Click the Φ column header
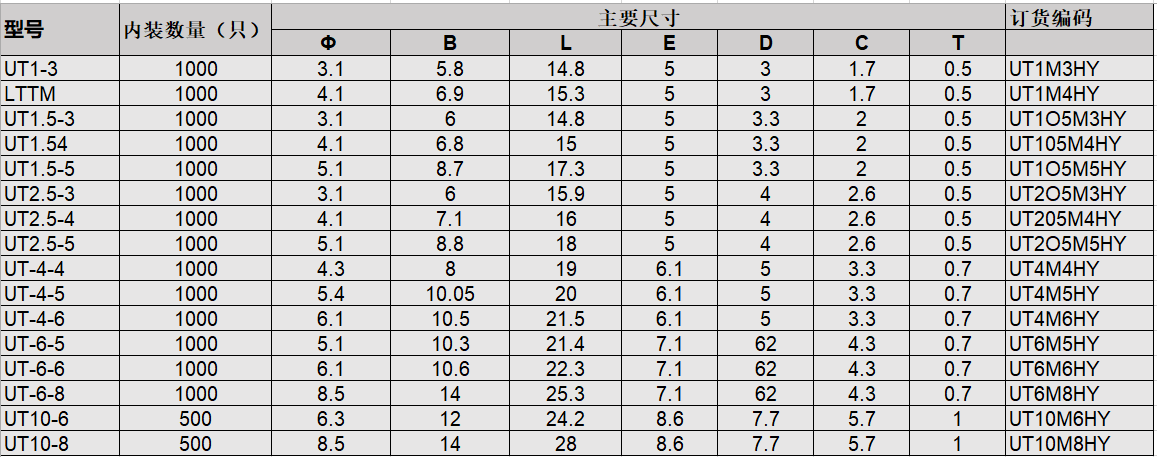Image resolution: width=1157 pixels, height=457 pixels. 329,43
